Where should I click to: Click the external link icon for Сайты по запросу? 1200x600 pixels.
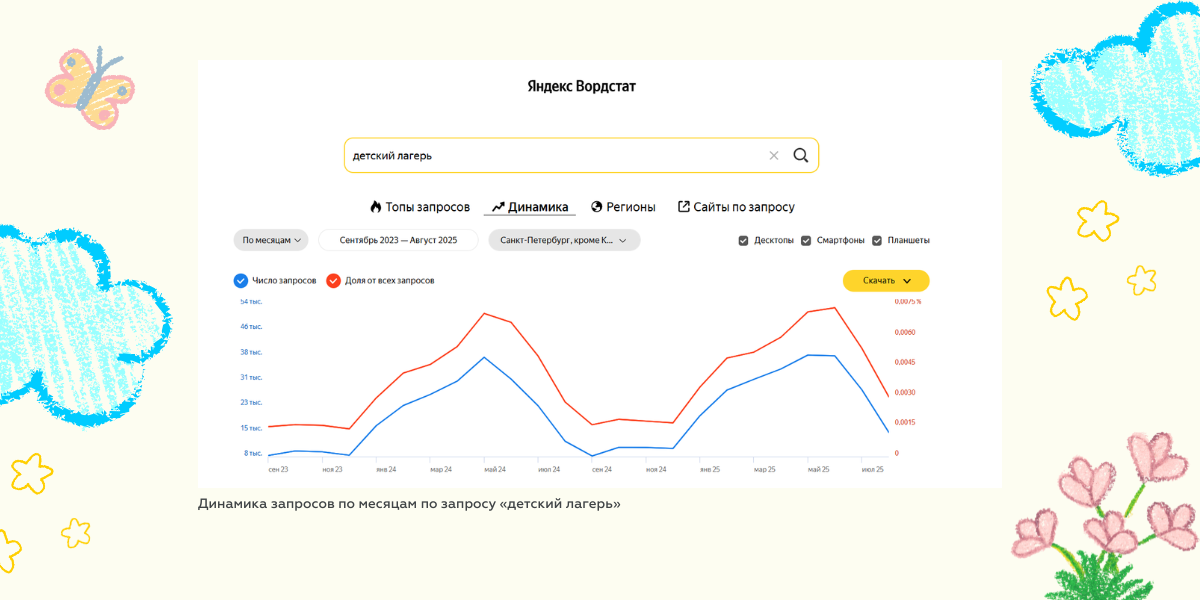point(684,207)
